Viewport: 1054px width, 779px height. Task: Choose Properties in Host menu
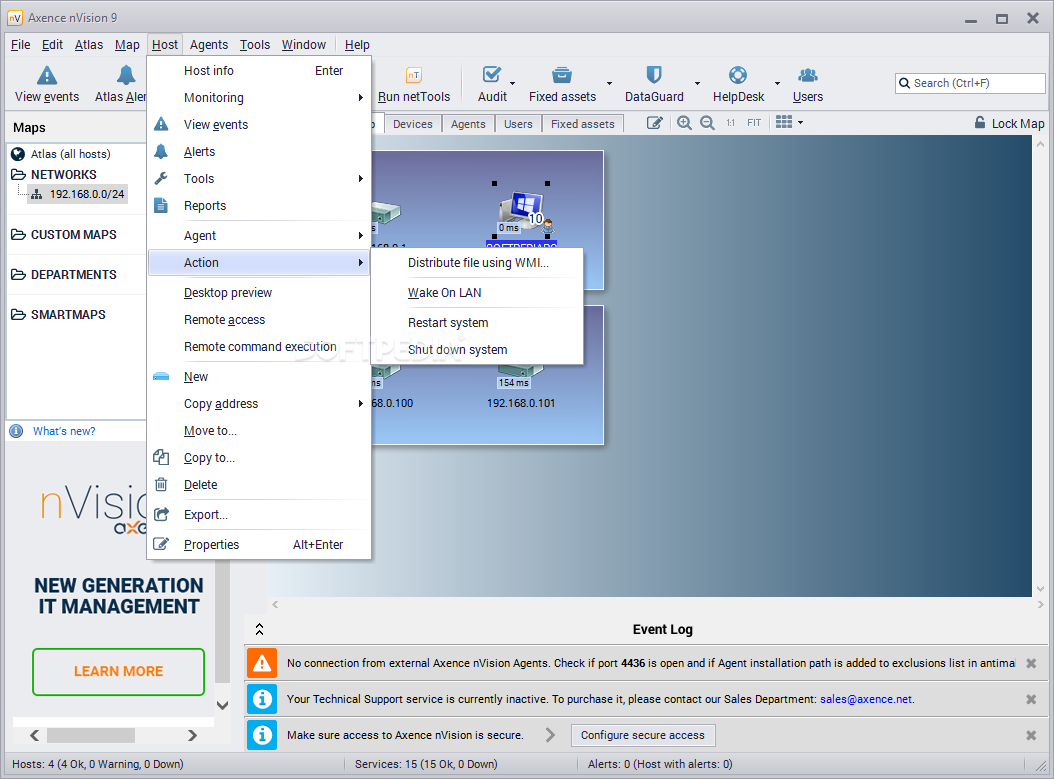[259, 544]
